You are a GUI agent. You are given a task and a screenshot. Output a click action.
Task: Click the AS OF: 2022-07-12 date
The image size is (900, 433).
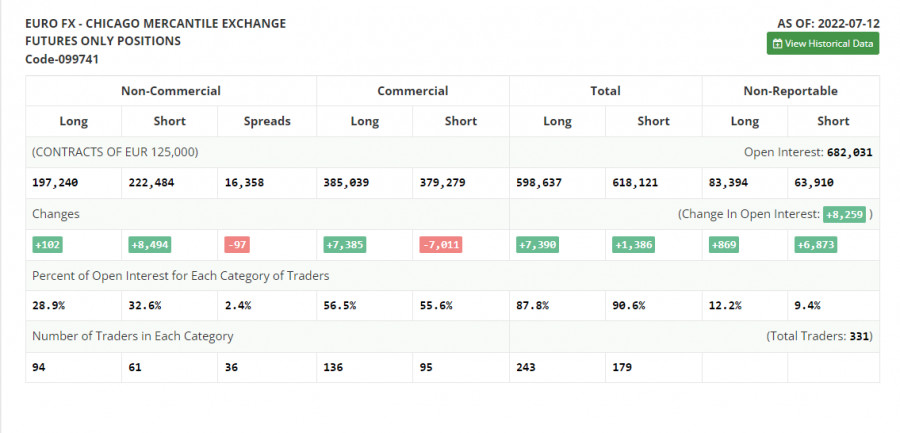(828, 24)
